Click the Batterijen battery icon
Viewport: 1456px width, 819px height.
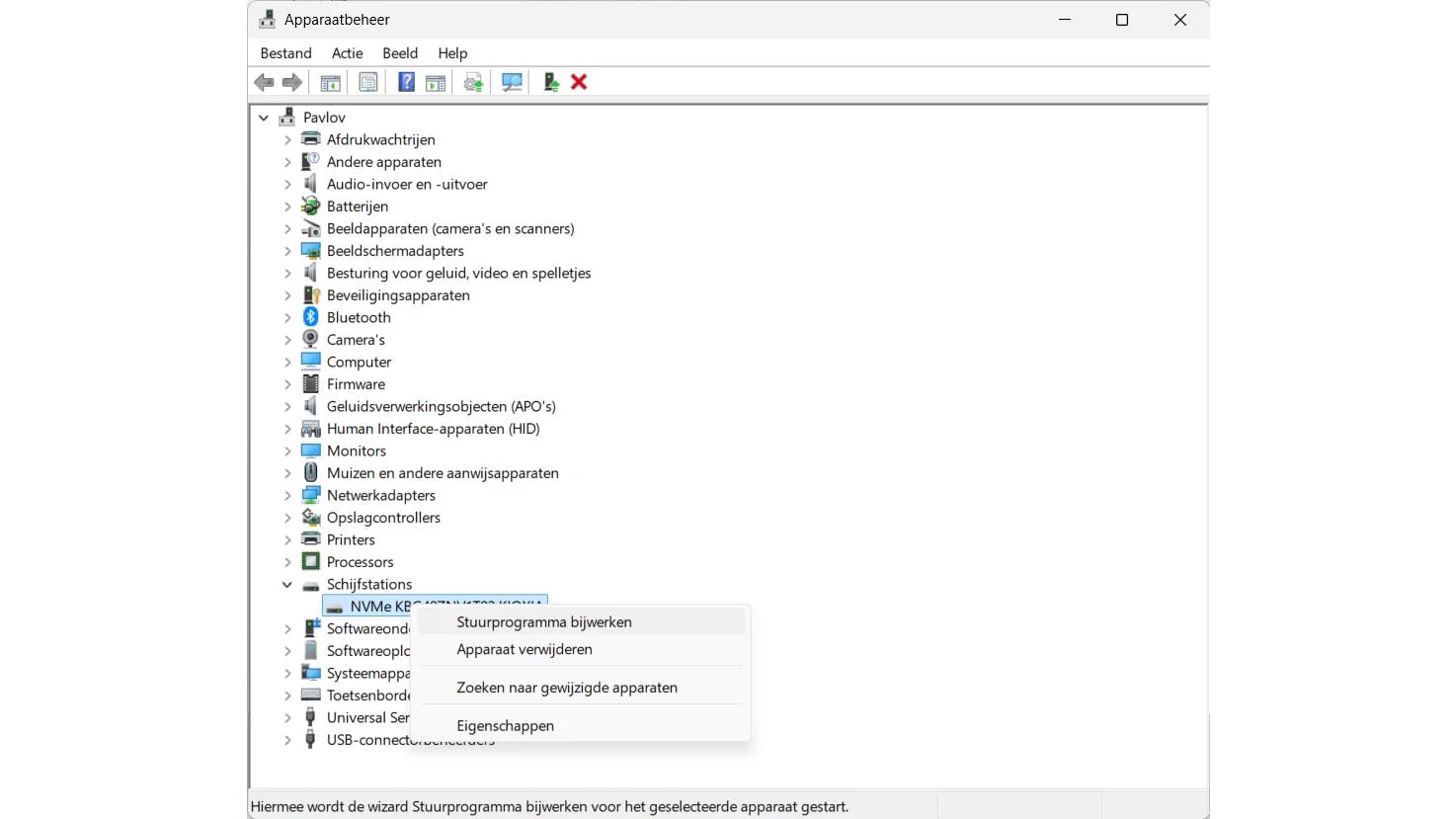(x=311, y=205)
